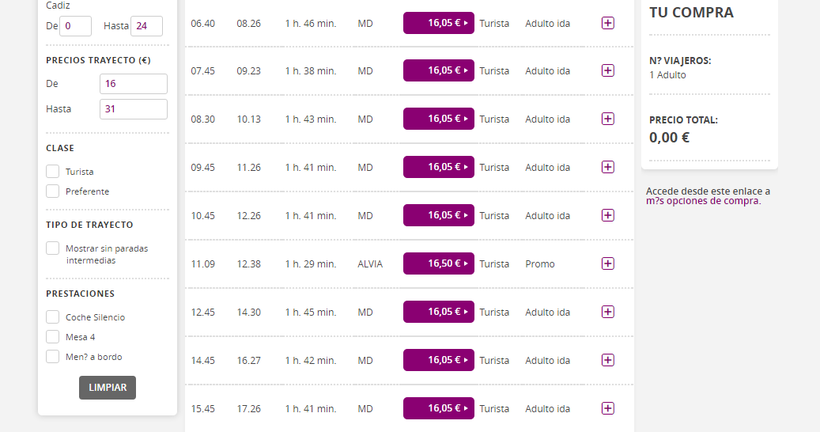Enable the Turista class checkbox
820x432 pixels.
click(53, 171)
